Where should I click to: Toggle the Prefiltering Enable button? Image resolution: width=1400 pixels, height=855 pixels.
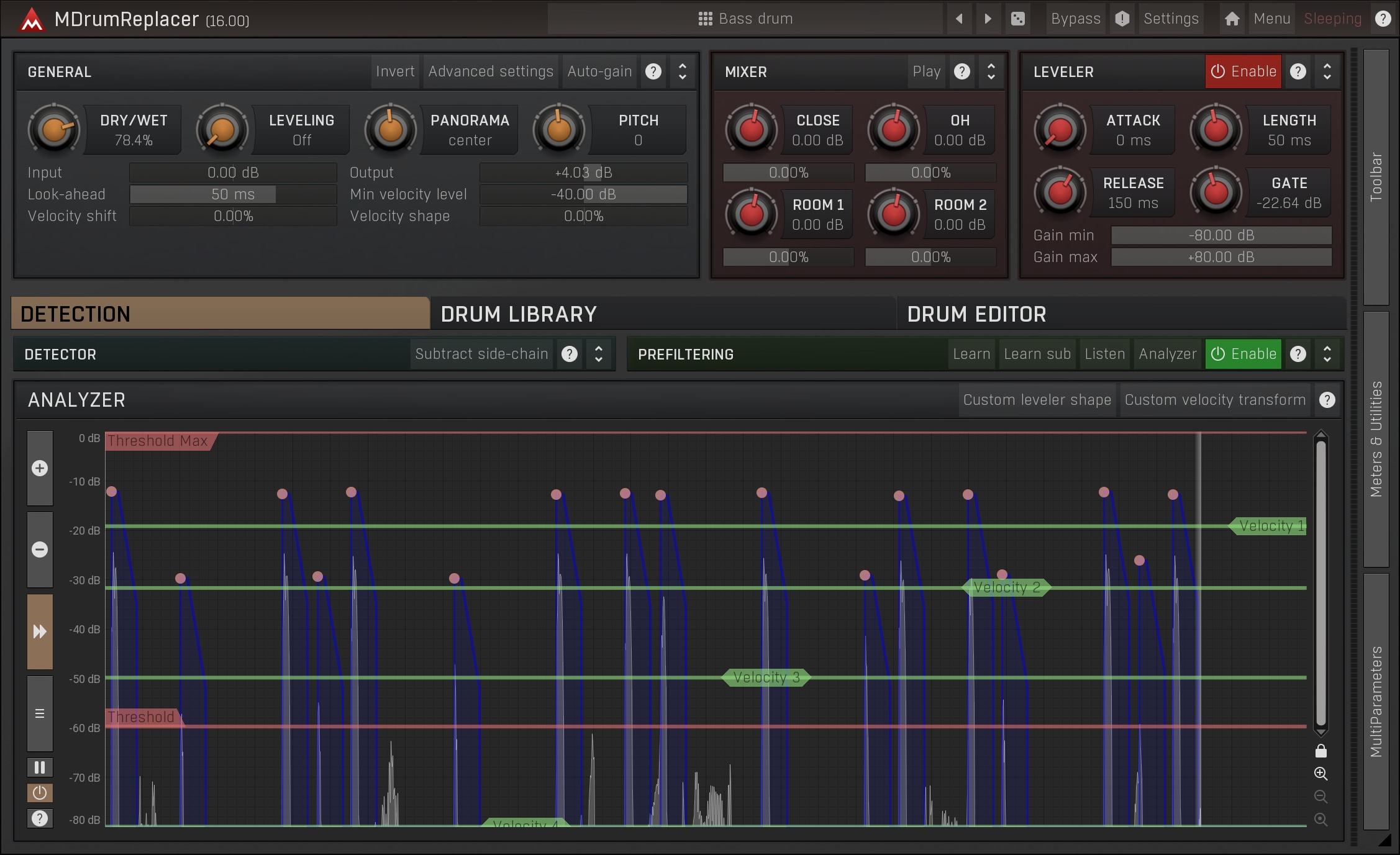(x=1243, y=354)
